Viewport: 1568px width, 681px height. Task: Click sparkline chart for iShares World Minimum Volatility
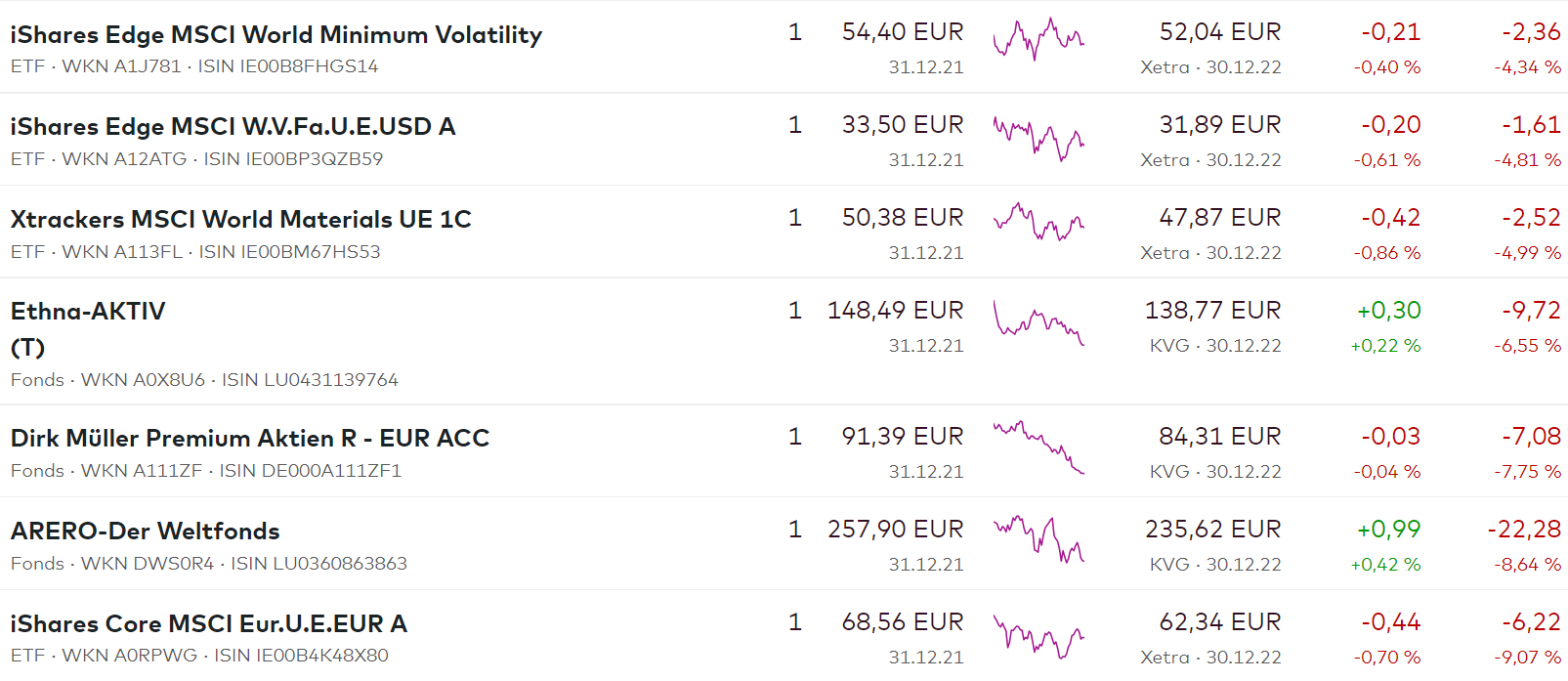(1038, 40)
